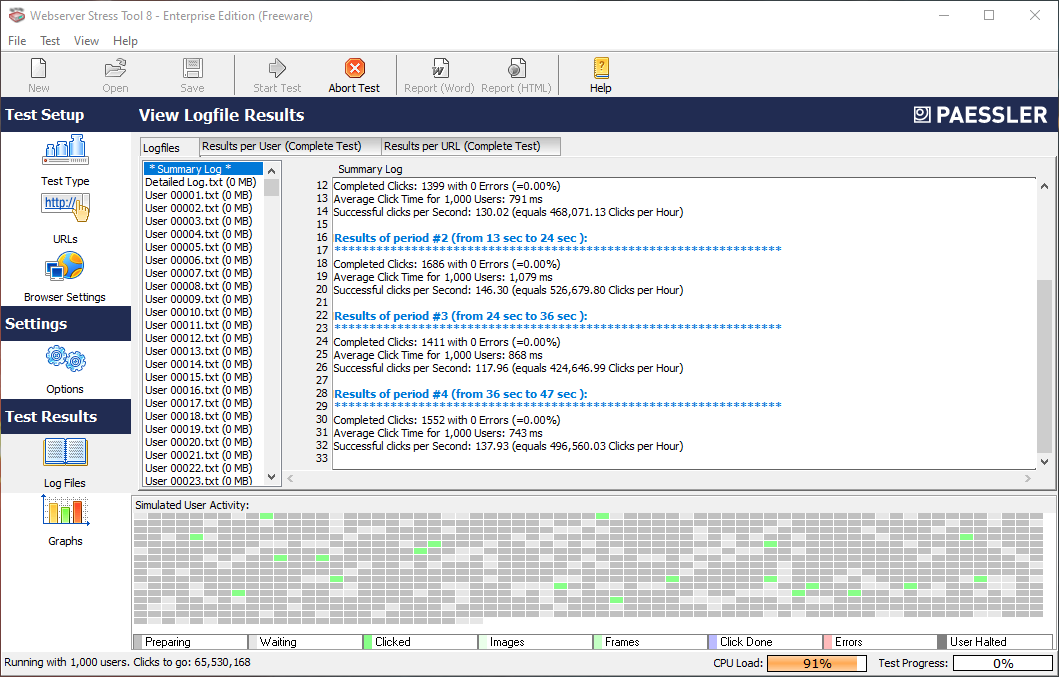This screenshot has width=1059, height=677.
Task: Click the CPU Load gauge
Action: [x=815, y=663]
